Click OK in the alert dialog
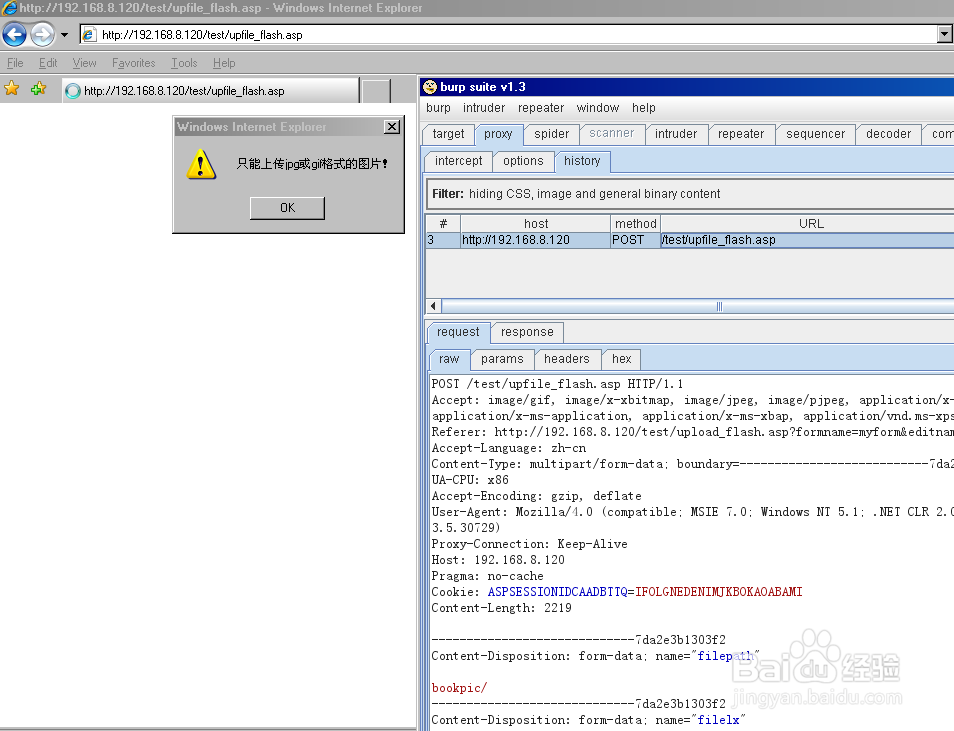The image size is (954, 731). (x=287, y=208)
